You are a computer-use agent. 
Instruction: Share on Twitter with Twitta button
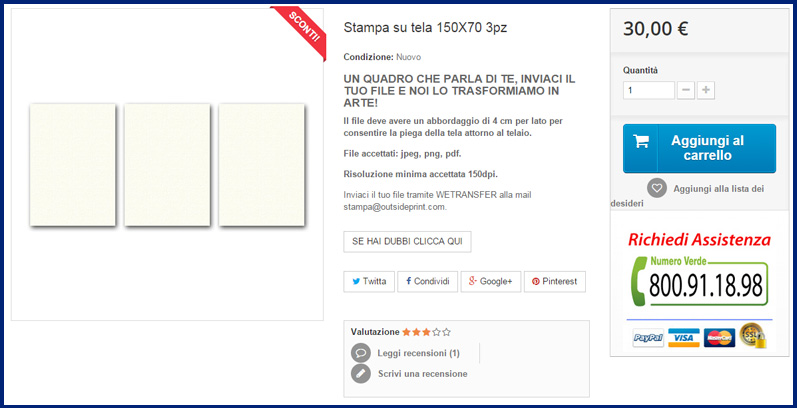(x=369, y=281)
